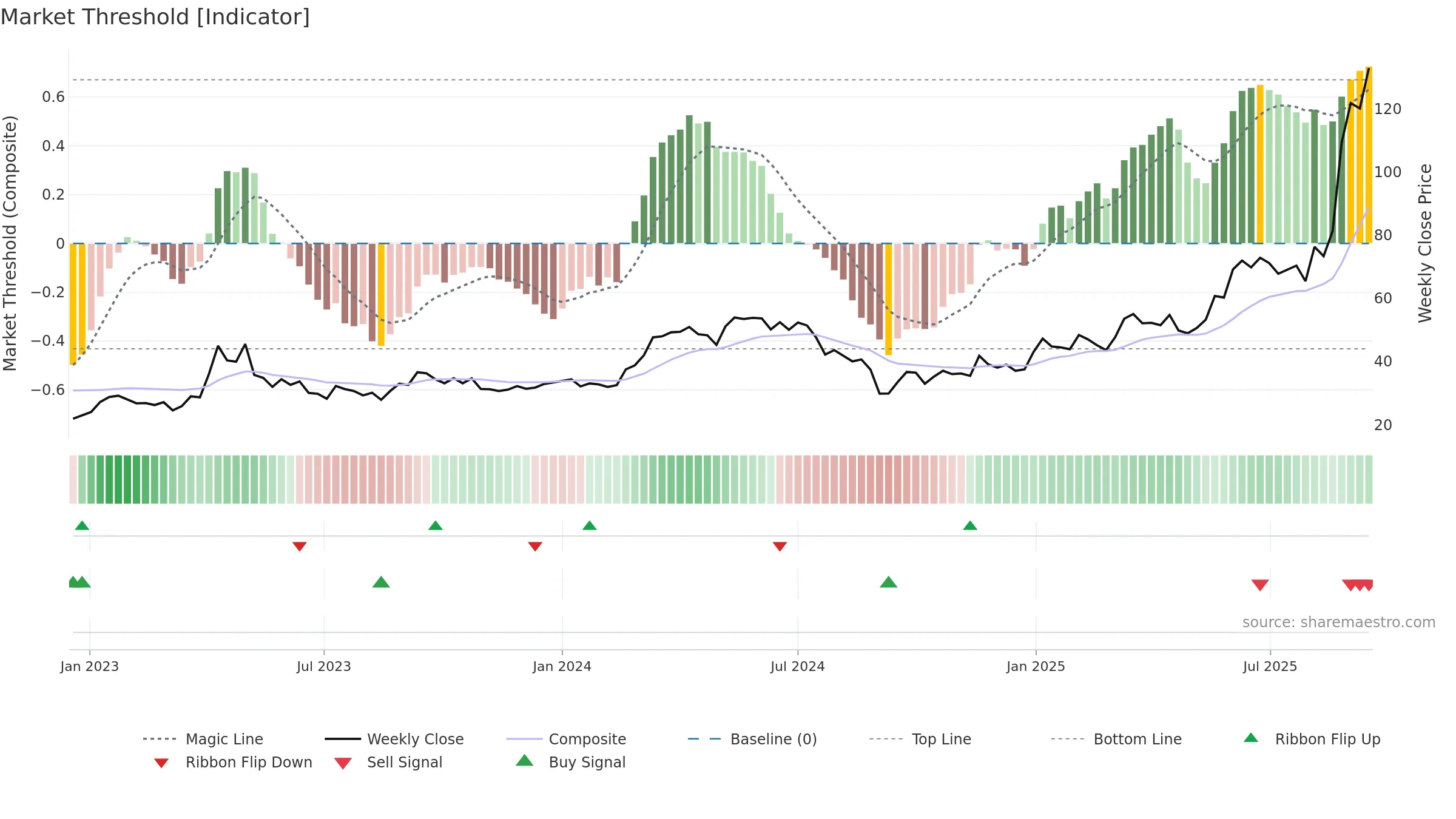
Task: Select sell signal marker just before Jul 2025
Action: (1260, 585)
